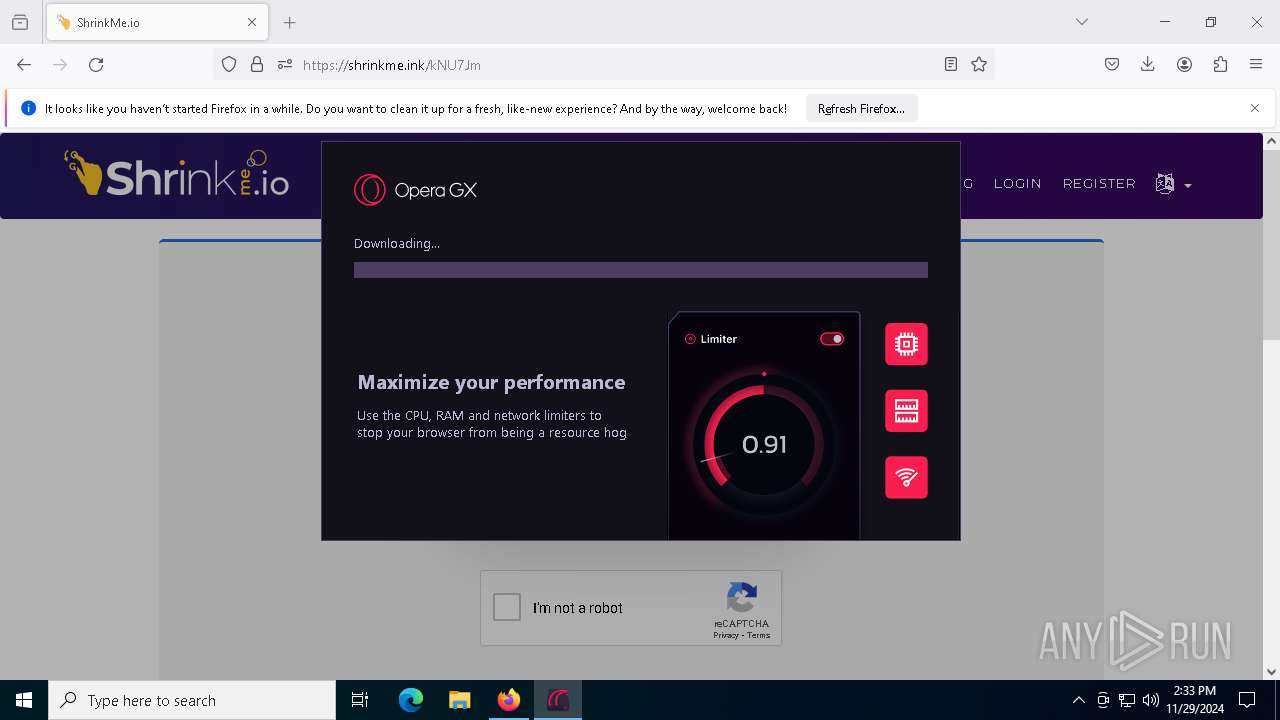Viewport: 1280px width, 720px height.
Task: Reload the current page
Action: [x=96, y=64]
